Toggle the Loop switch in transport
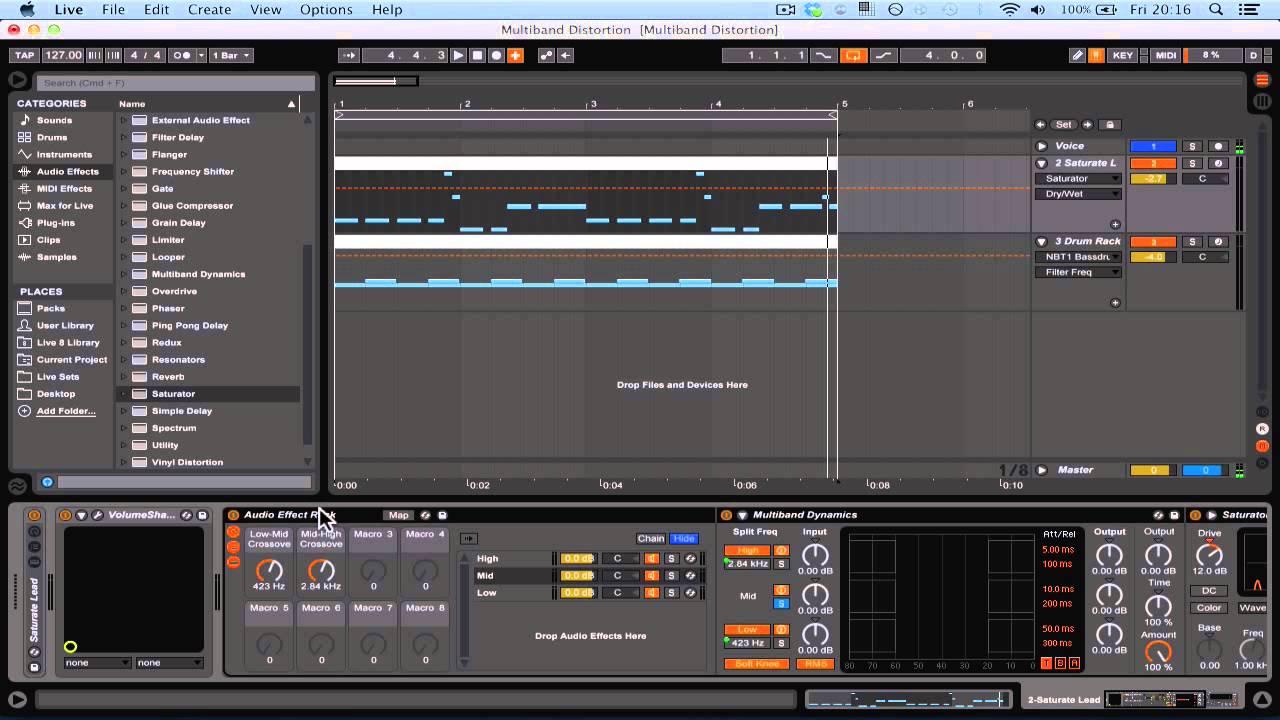1280x720 pixels. coord(853,55)
